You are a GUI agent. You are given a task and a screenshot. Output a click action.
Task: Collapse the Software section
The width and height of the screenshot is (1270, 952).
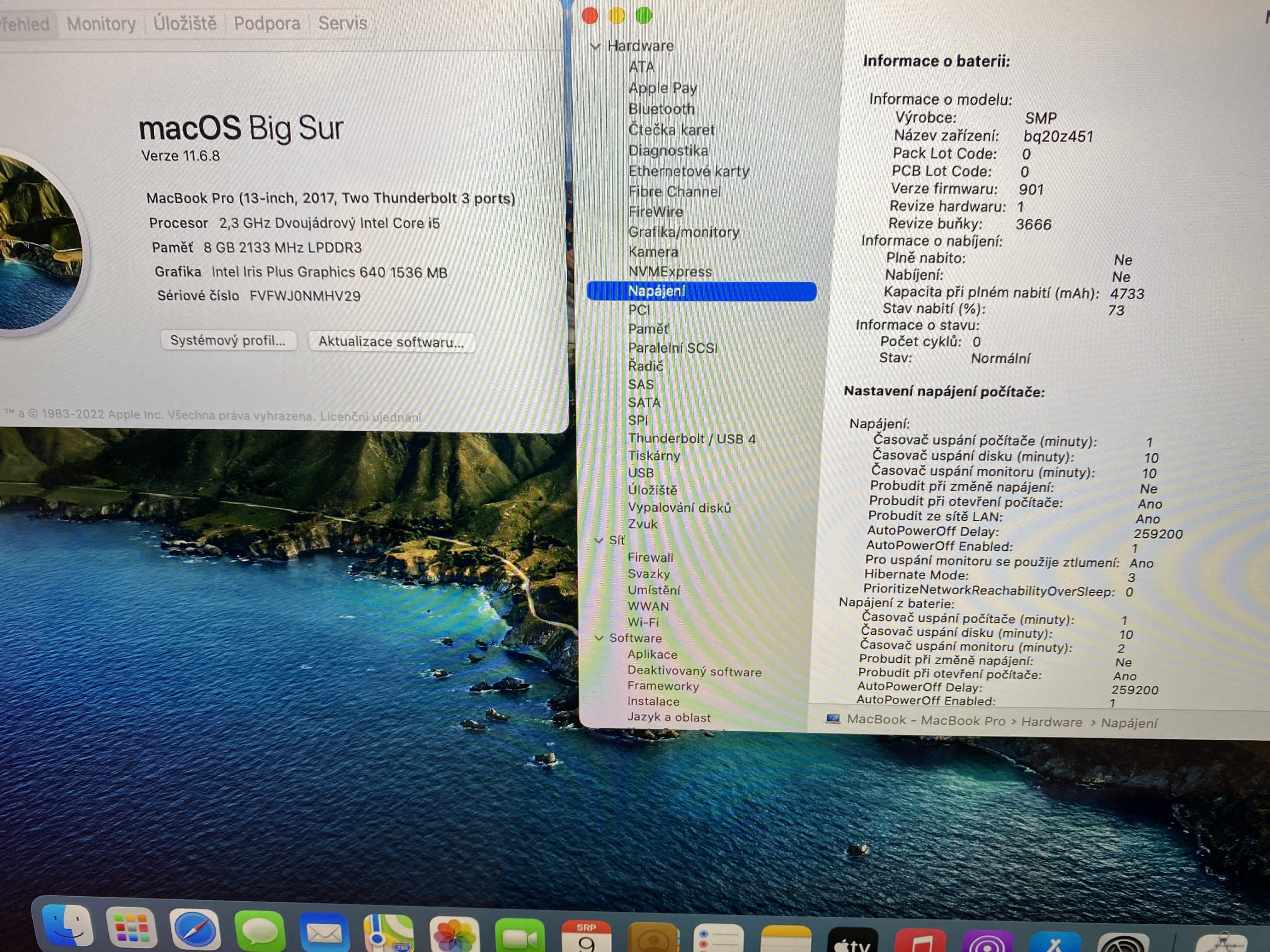(599, 638)
